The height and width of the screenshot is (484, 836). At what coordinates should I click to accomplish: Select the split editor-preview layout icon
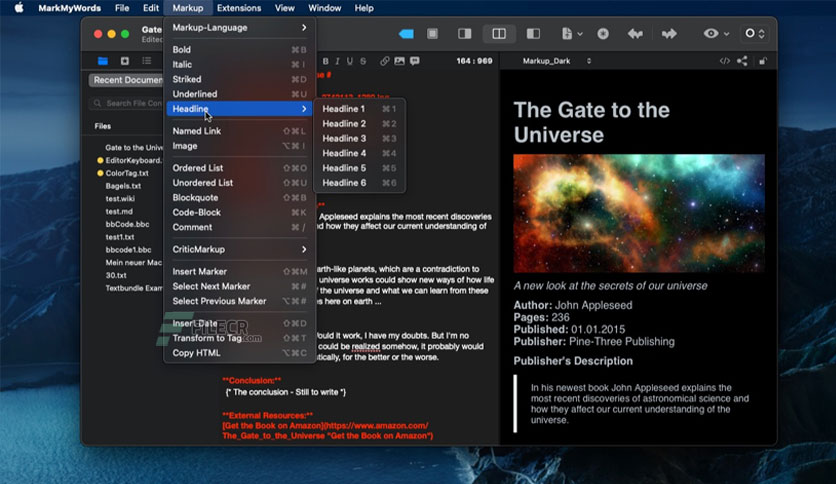499,34
